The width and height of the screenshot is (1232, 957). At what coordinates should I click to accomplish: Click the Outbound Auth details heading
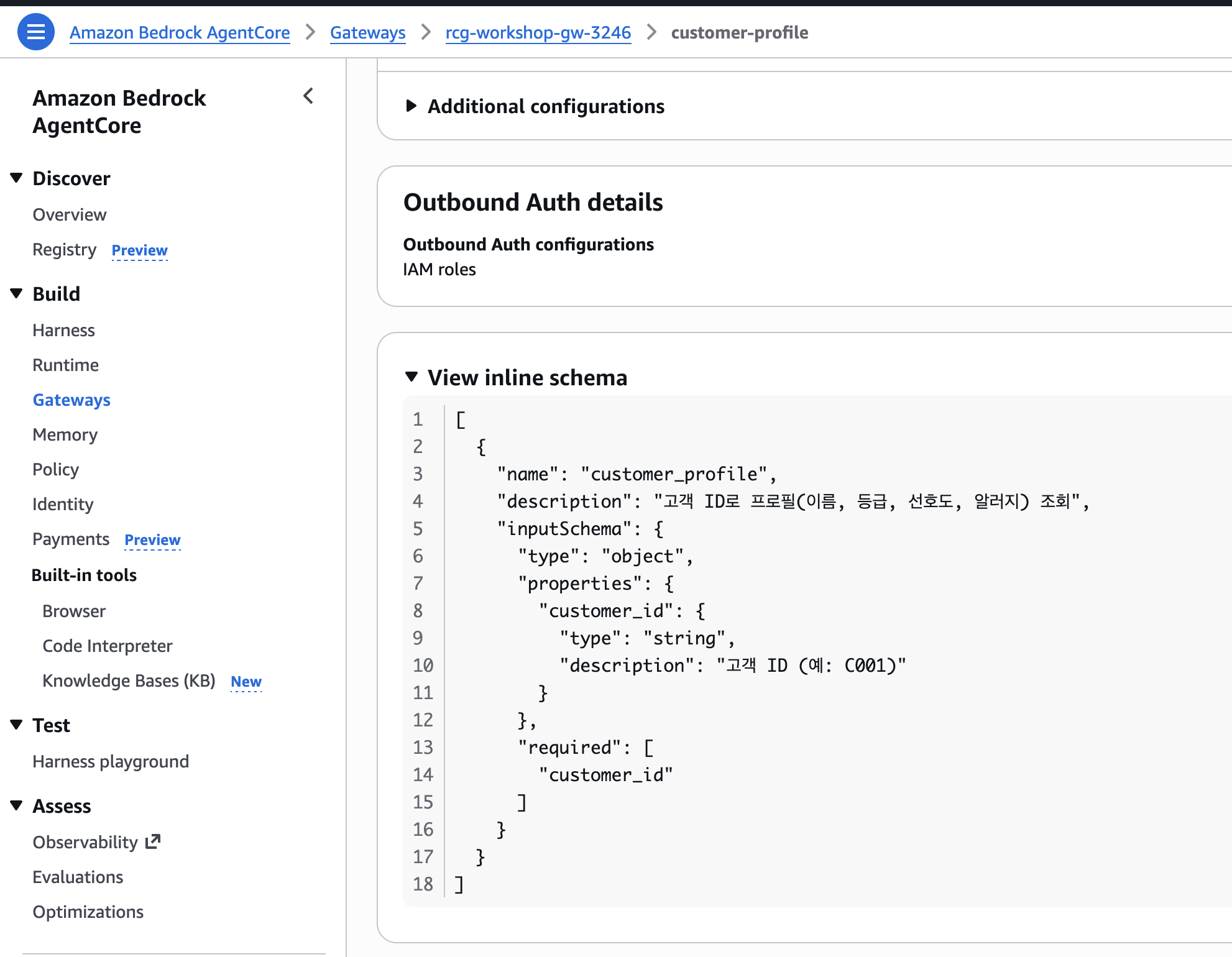click(x=533, y=202)
